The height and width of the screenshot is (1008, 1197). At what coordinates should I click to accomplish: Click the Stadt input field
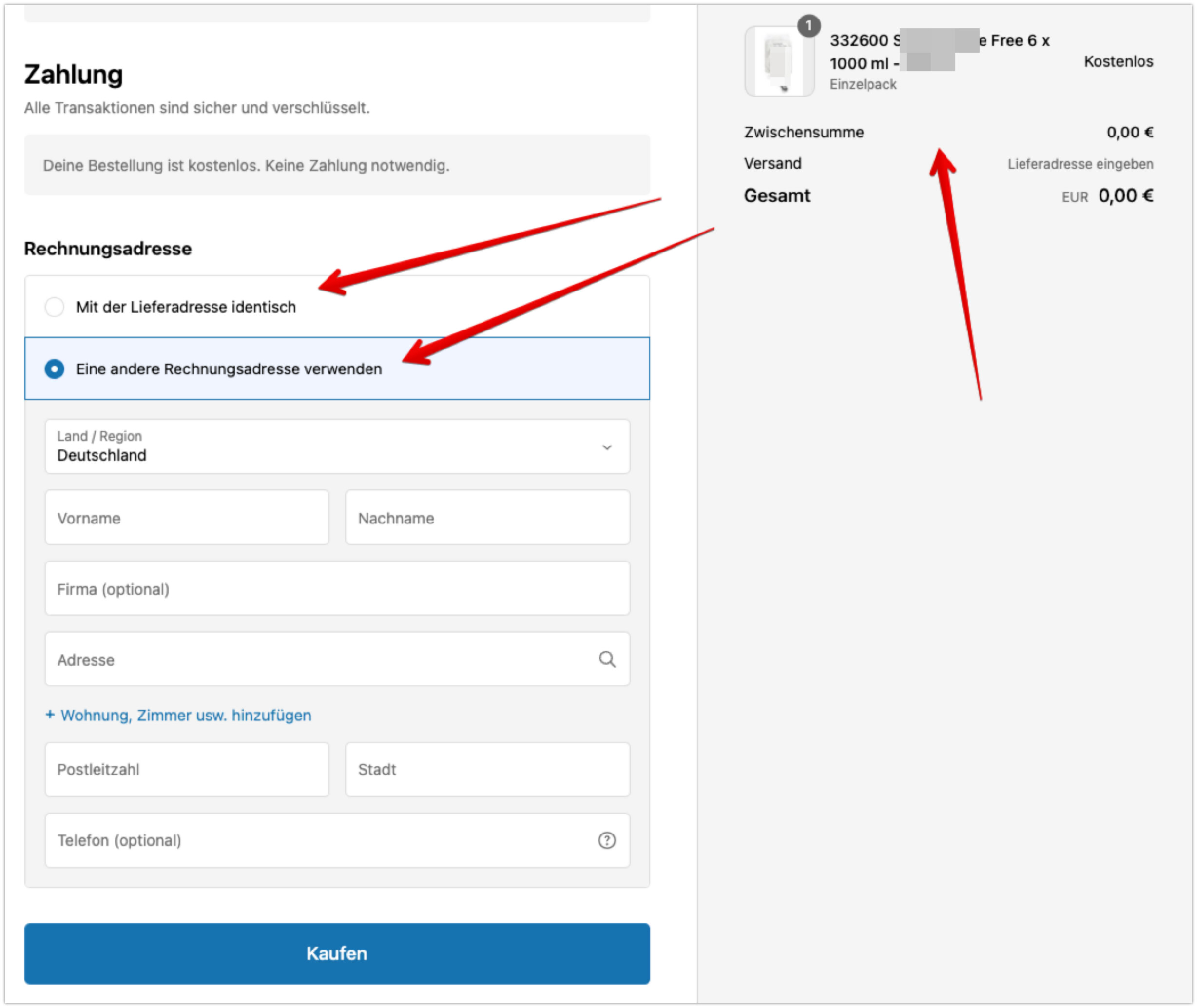487,769
